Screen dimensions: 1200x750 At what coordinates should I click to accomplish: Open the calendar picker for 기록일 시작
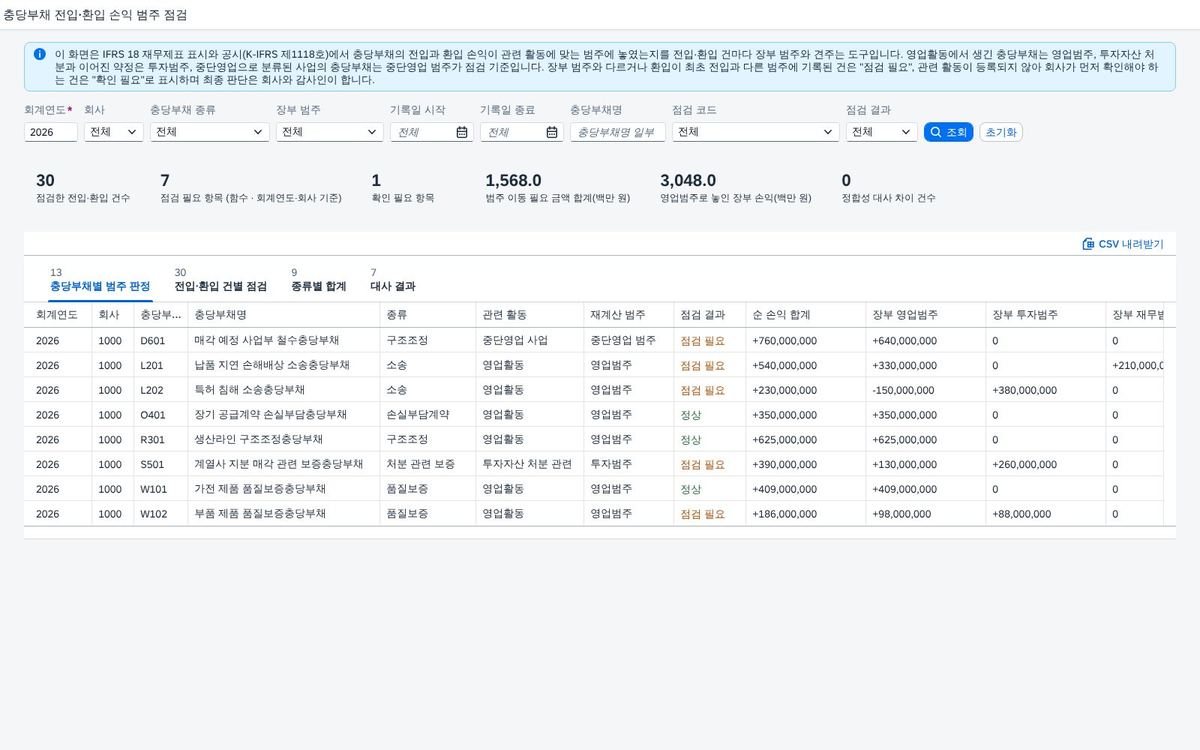tap(461, 132)
